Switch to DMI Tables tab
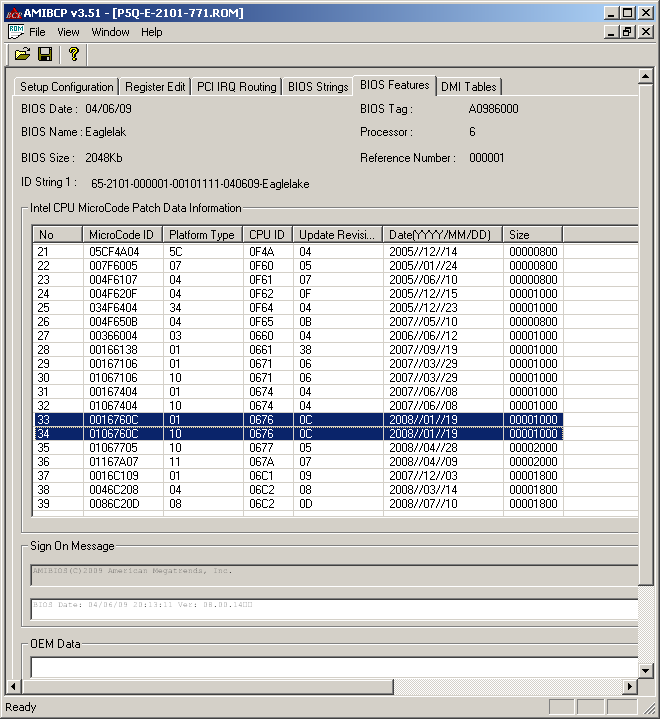Viewport: 660px width, 719px height. (469, 87)
